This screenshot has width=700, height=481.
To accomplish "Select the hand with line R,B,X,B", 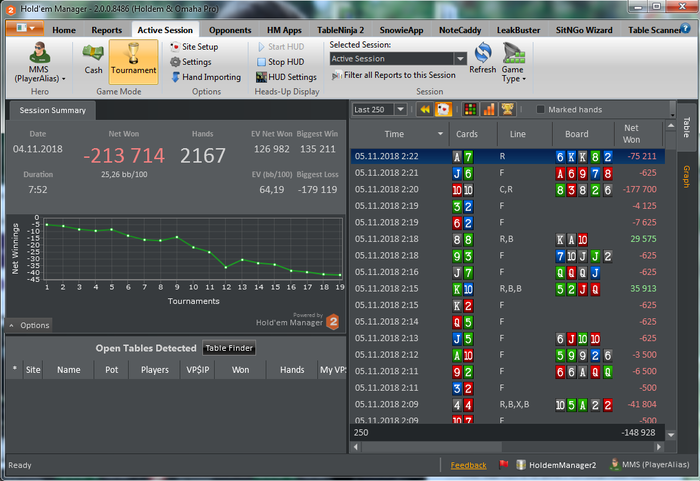I will point(508,404).
